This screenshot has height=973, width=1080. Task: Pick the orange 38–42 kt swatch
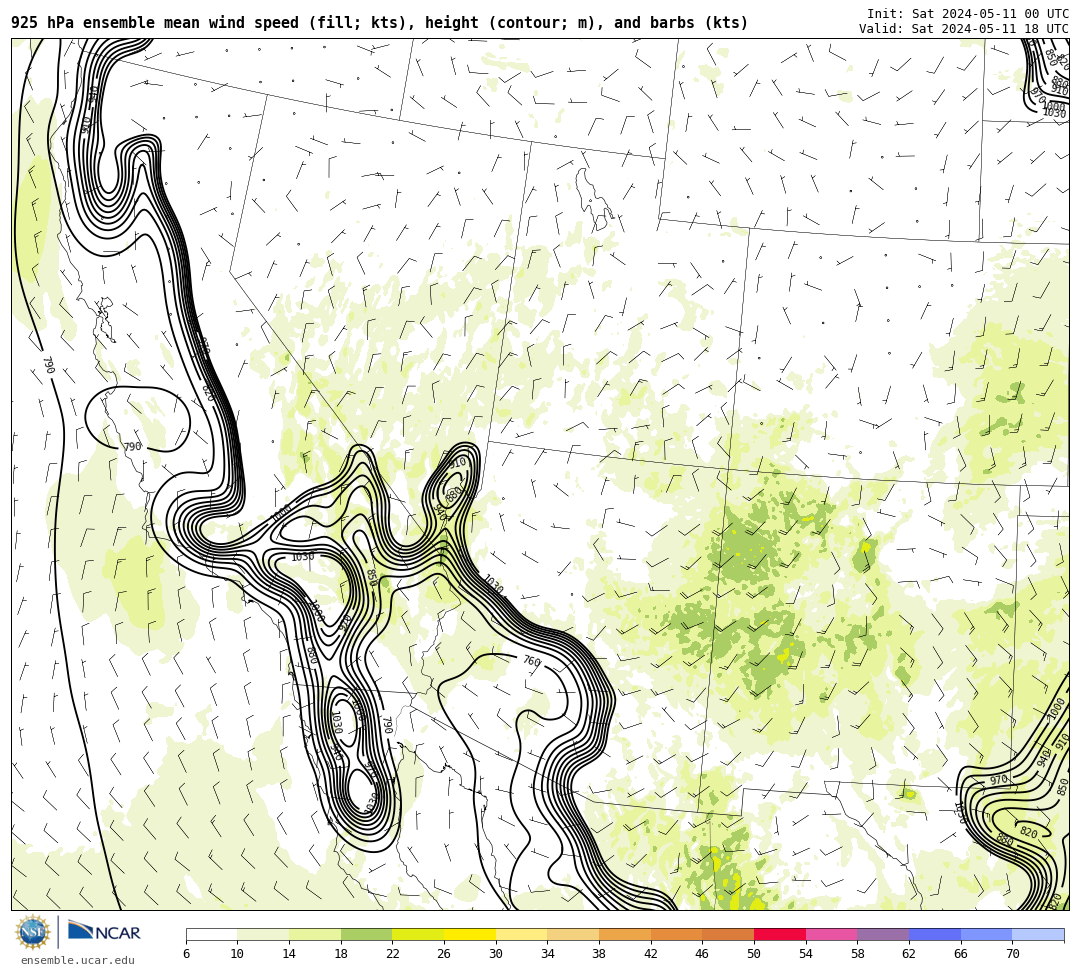pos(625,934)
